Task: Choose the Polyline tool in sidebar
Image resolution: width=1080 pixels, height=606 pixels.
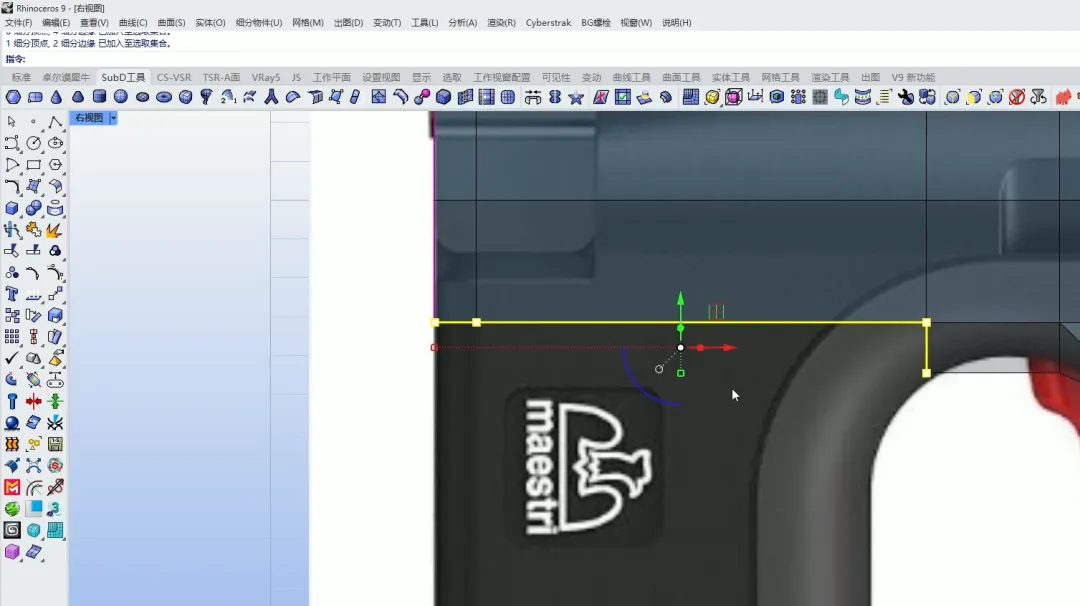Action: point(55,122)
